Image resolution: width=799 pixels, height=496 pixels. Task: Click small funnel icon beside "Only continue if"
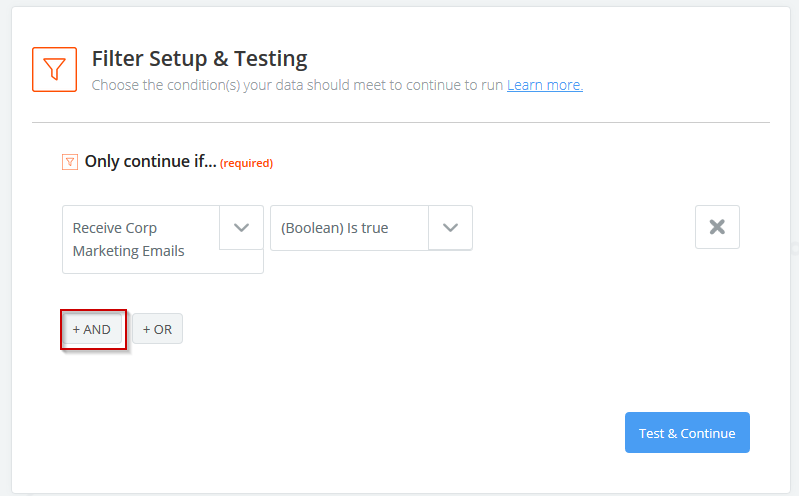pyautogui.click(x=70, y=162)
